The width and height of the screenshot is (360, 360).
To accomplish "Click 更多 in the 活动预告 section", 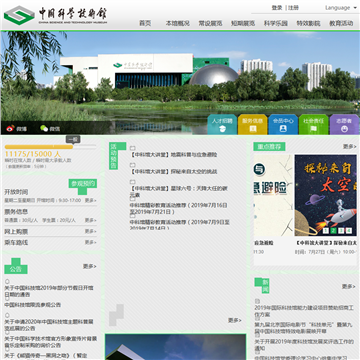I will pos(235,320).
